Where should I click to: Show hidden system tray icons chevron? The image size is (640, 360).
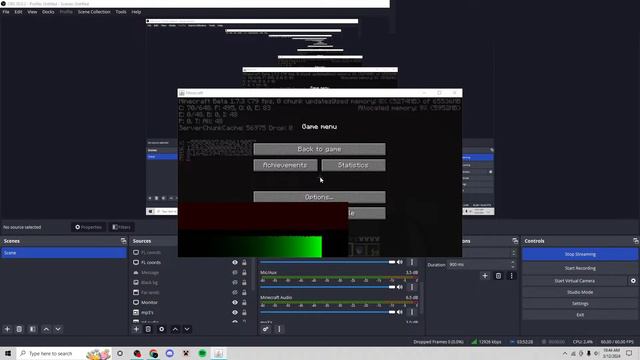coord(565,353)
